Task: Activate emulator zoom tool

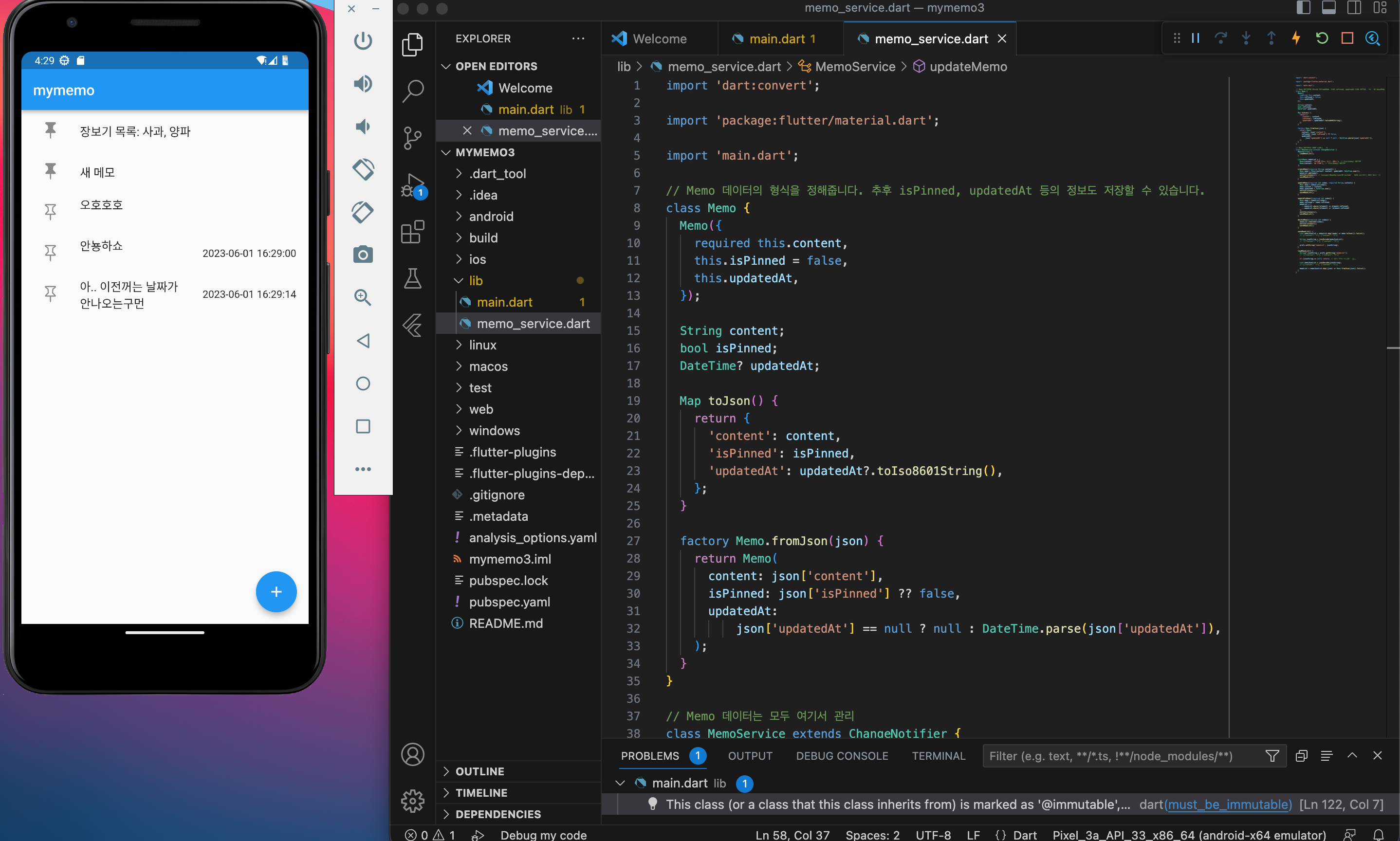Action: pos(363,297)
